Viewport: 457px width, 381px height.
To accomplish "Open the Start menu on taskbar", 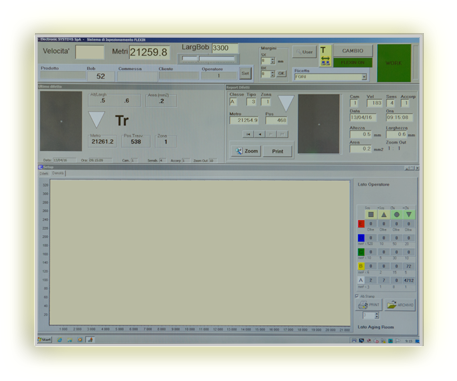I will [45, 340].
